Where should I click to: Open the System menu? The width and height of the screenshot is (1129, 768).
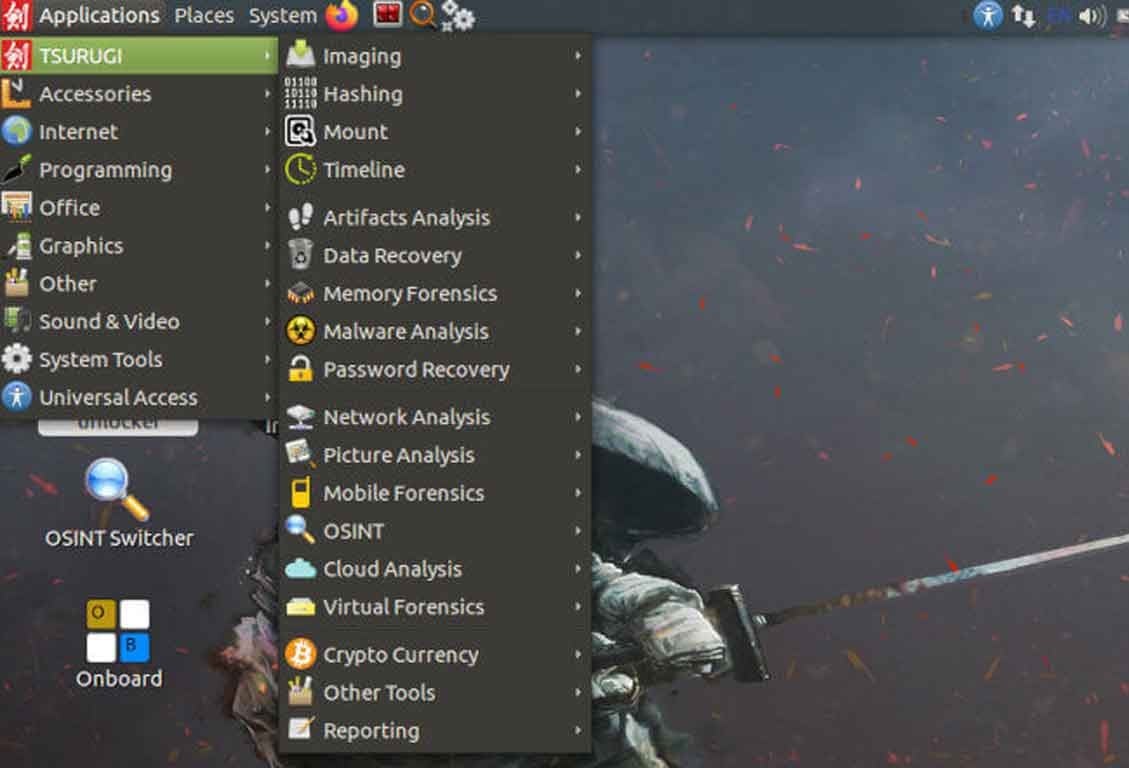click(x=282, y=16)
